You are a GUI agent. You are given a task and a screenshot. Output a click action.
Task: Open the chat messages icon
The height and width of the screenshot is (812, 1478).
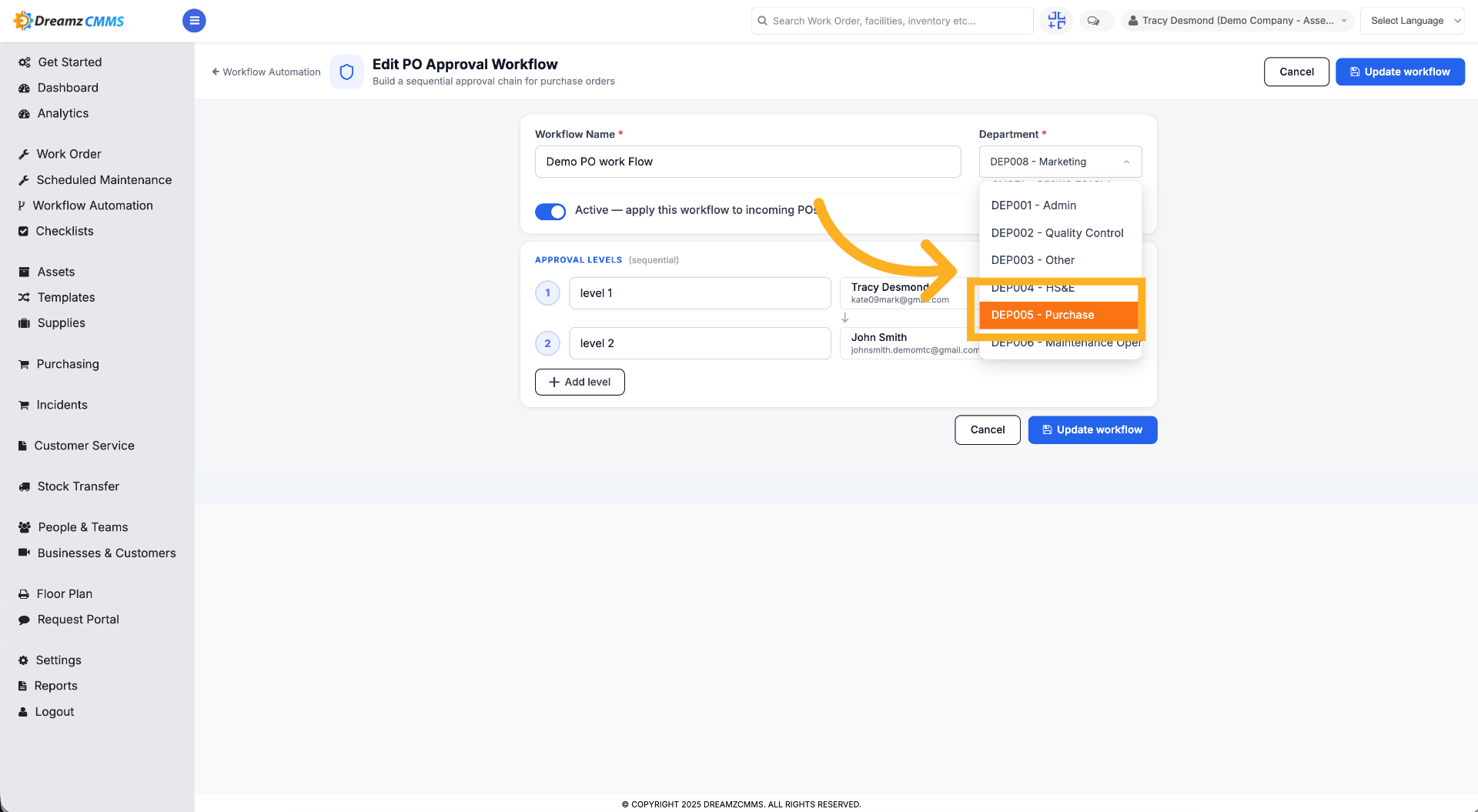pyautogui.click(x=1093, y=21)
